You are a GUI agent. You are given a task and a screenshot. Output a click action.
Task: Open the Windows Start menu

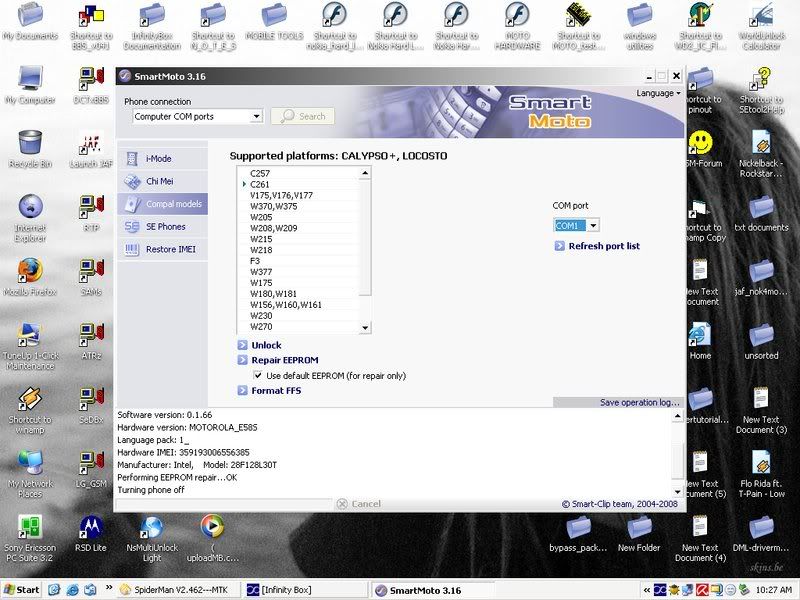tap(21, 590)
